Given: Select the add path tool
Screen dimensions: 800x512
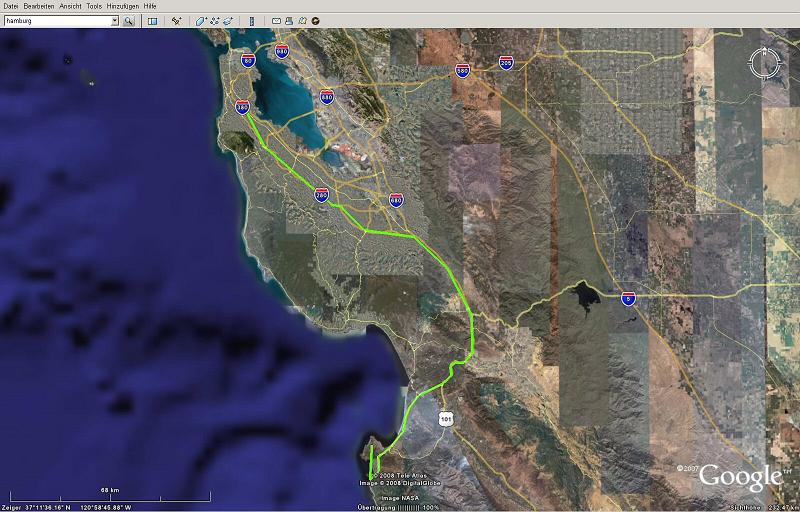Looking at the screenshot, I should [x=215, y=20].
